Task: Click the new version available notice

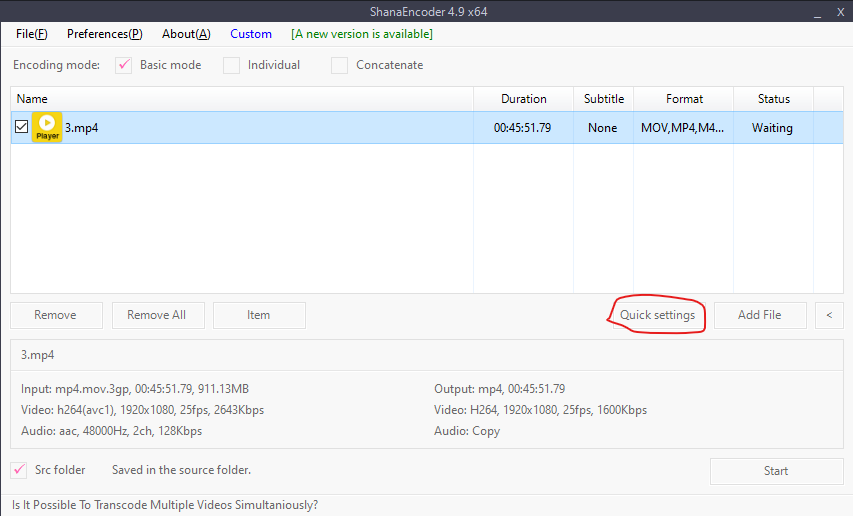Action: tap(362, 34)
